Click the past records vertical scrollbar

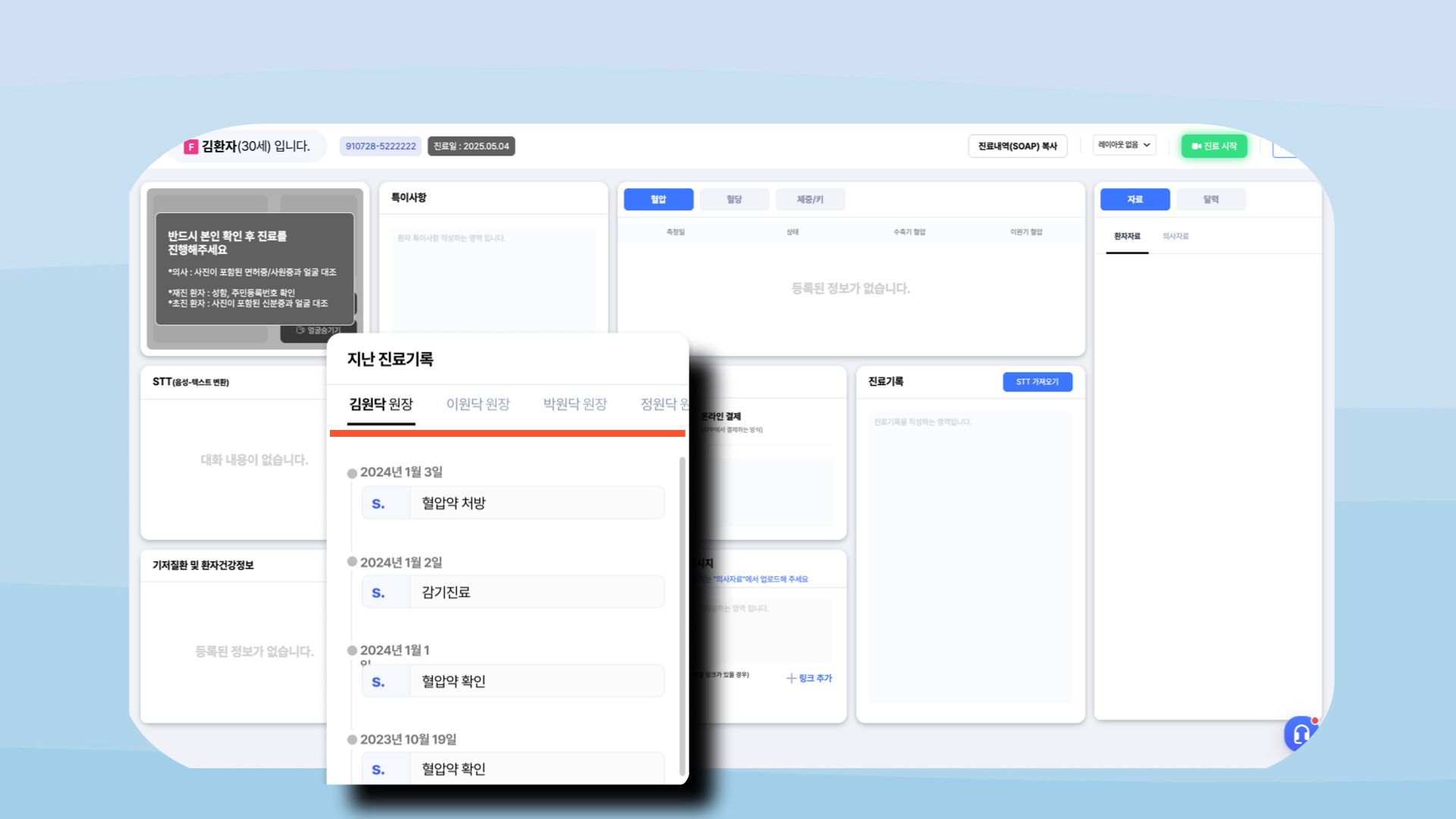(682, 614)
